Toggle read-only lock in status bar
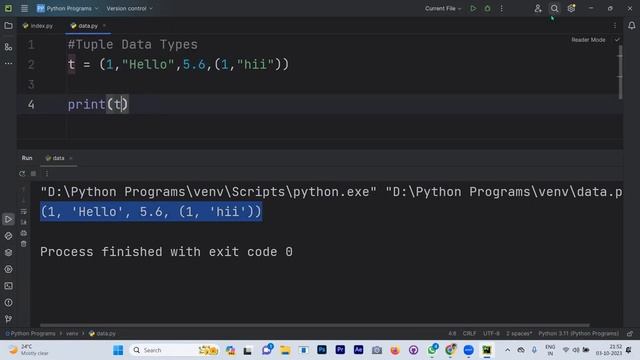640x360 pixels. (630, 333)
